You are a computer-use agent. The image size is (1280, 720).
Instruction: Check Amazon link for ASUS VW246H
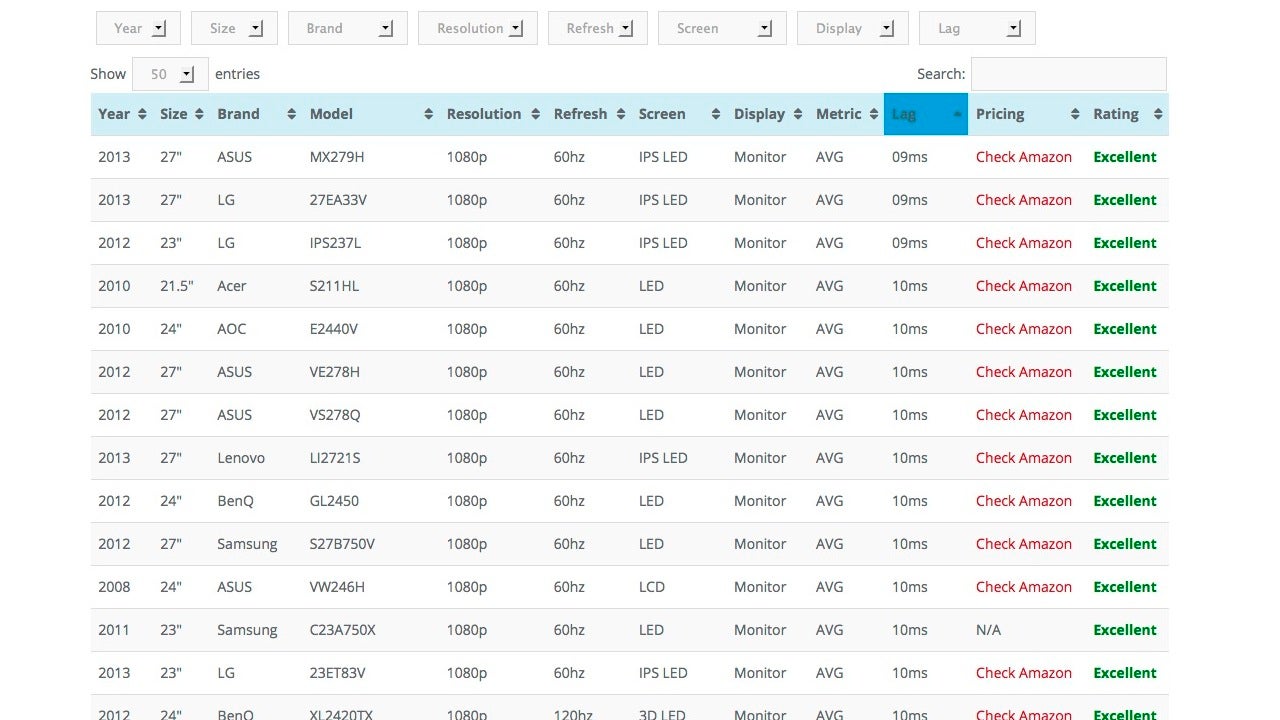[x=1023, y=587]
